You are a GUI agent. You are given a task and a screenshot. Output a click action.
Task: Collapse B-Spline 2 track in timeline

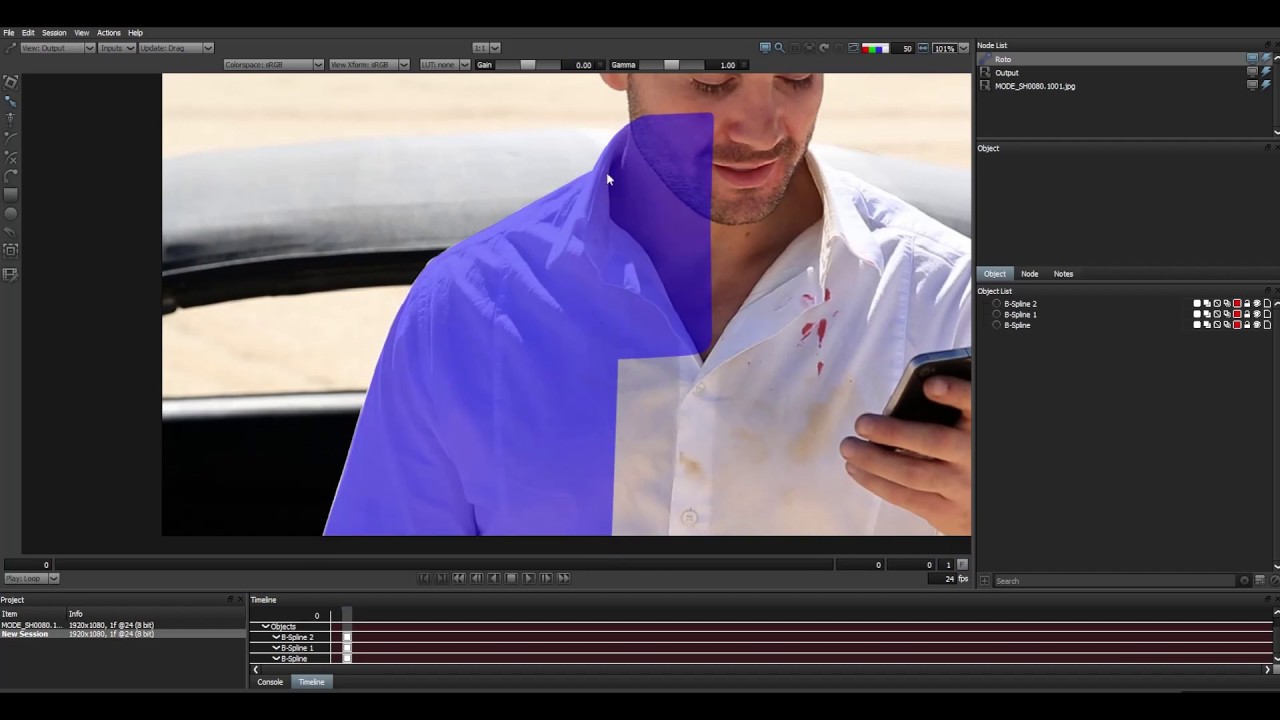point(276,637)
